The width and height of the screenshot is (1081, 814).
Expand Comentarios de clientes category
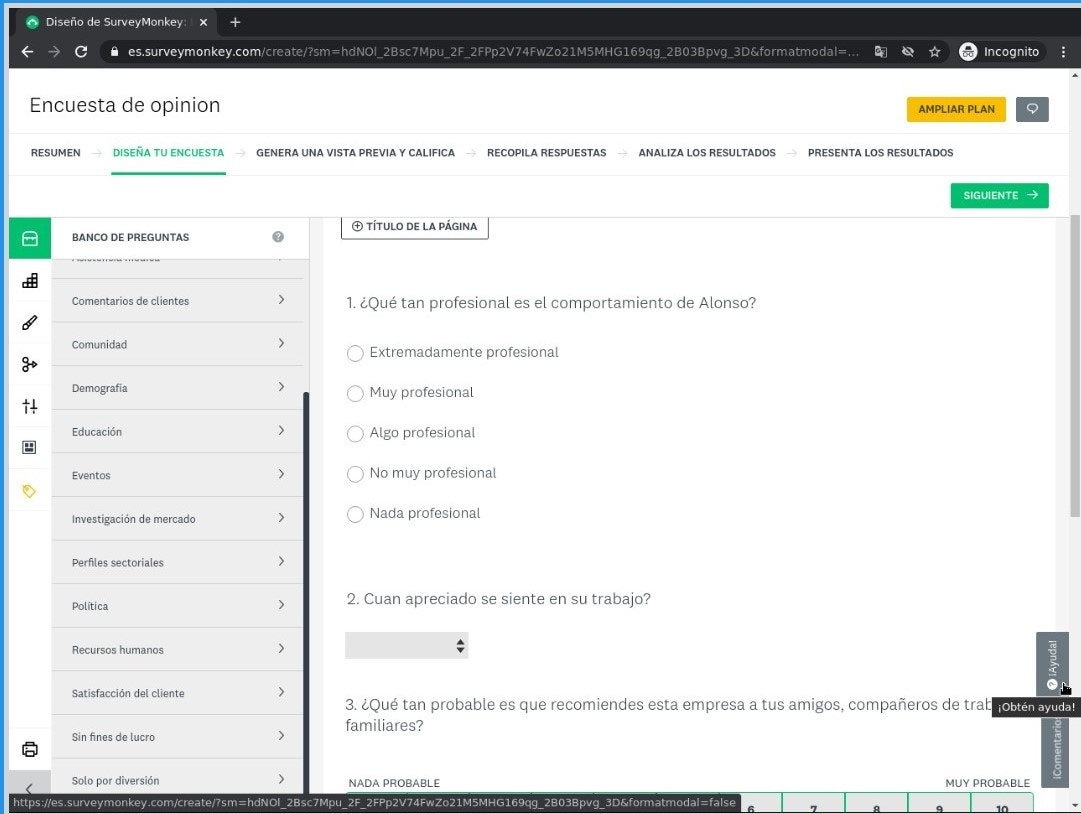pos(177,301)
